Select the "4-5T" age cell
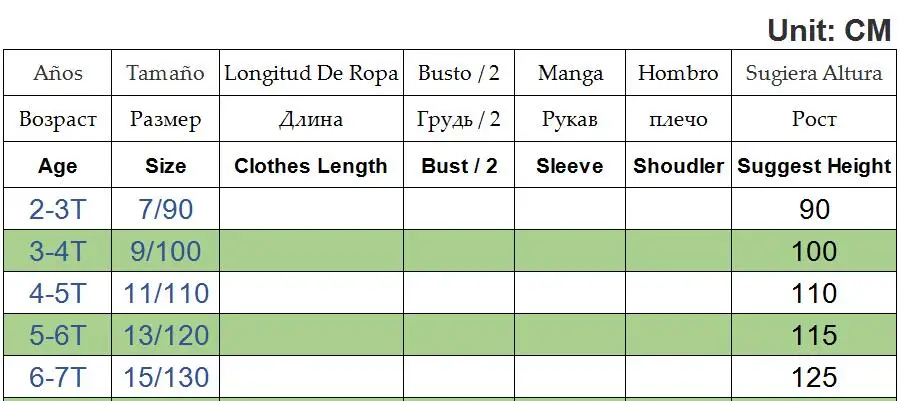Viewport: 900px width, 401px height. point(58,294)
